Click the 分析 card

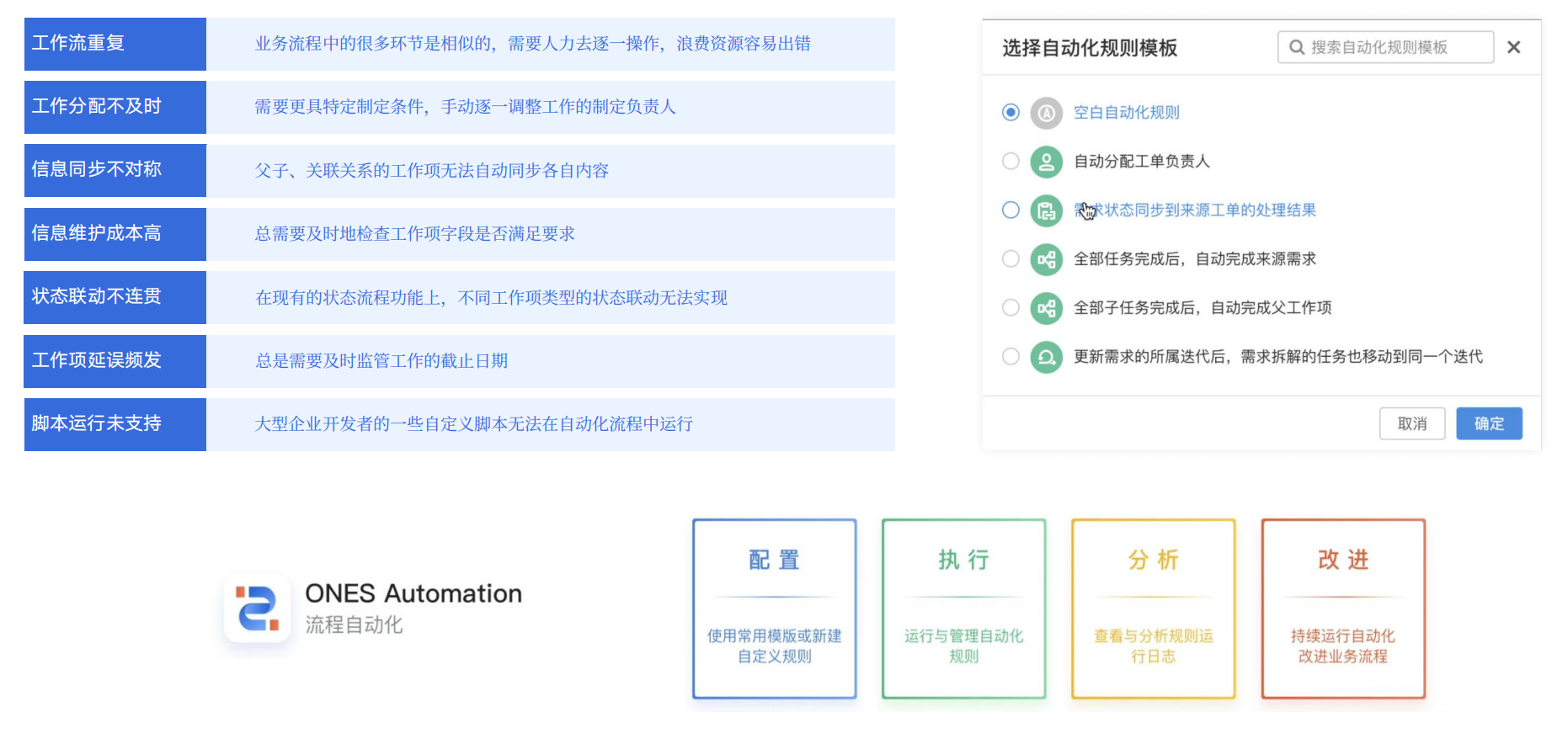tap(1154, 609)
